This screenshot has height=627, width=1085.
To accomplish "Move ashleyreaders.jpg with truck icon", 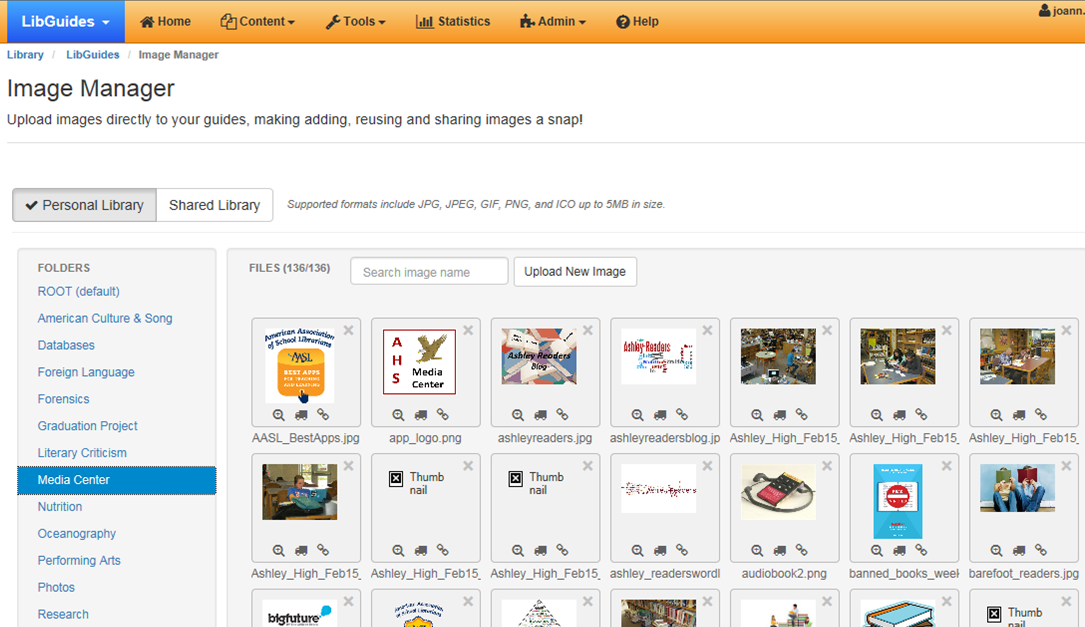I will click(x=540, y=415).
